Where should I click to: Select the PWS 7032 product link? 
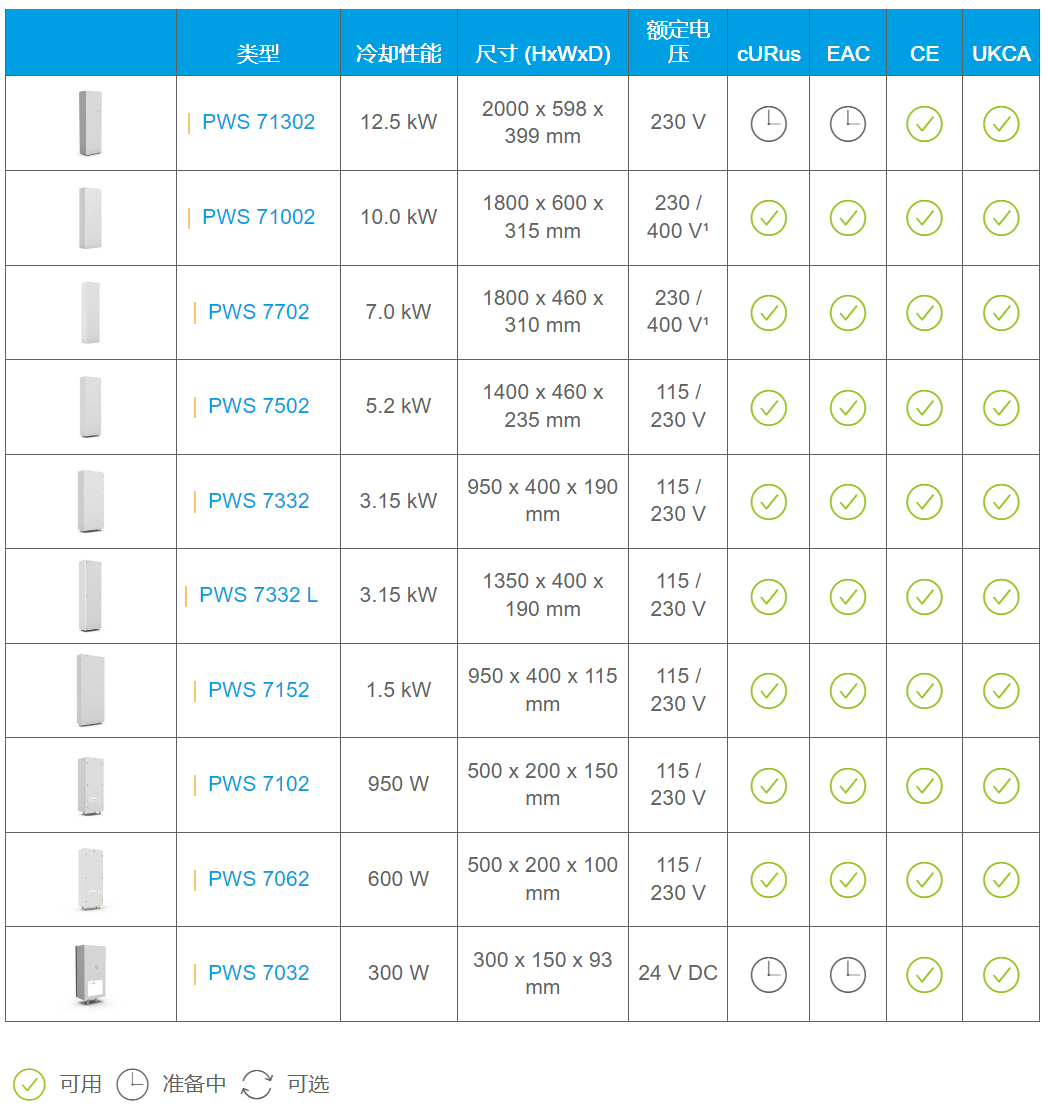click(x=258, y=973)
